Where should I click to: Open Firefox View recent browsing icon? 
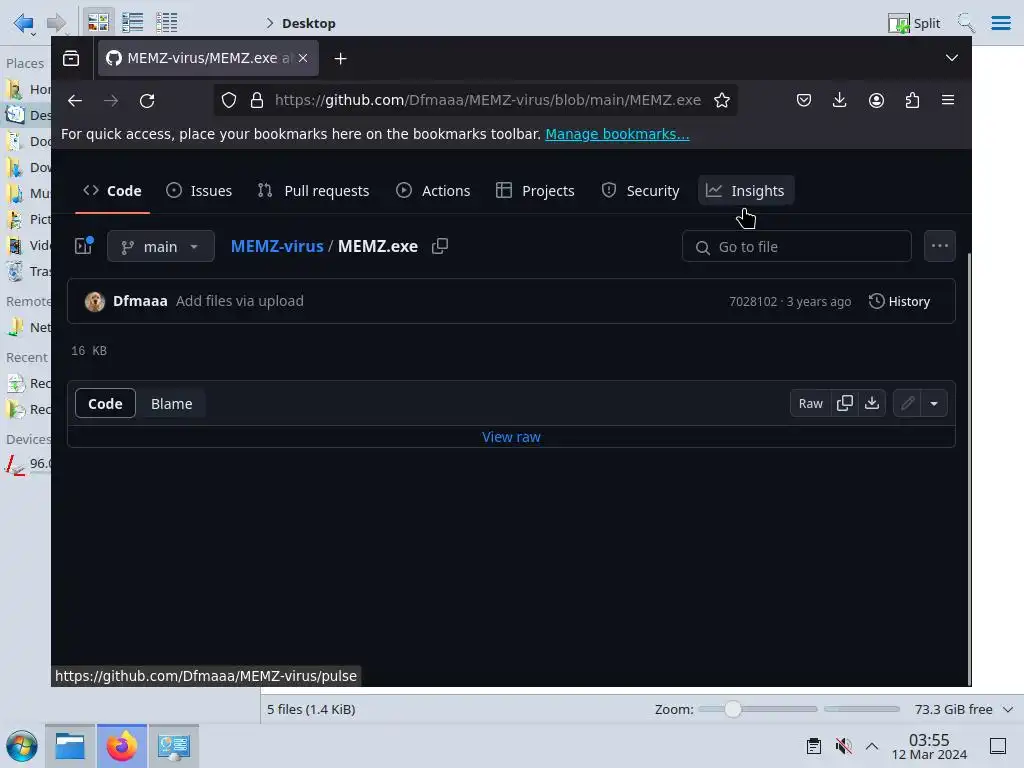71,58
